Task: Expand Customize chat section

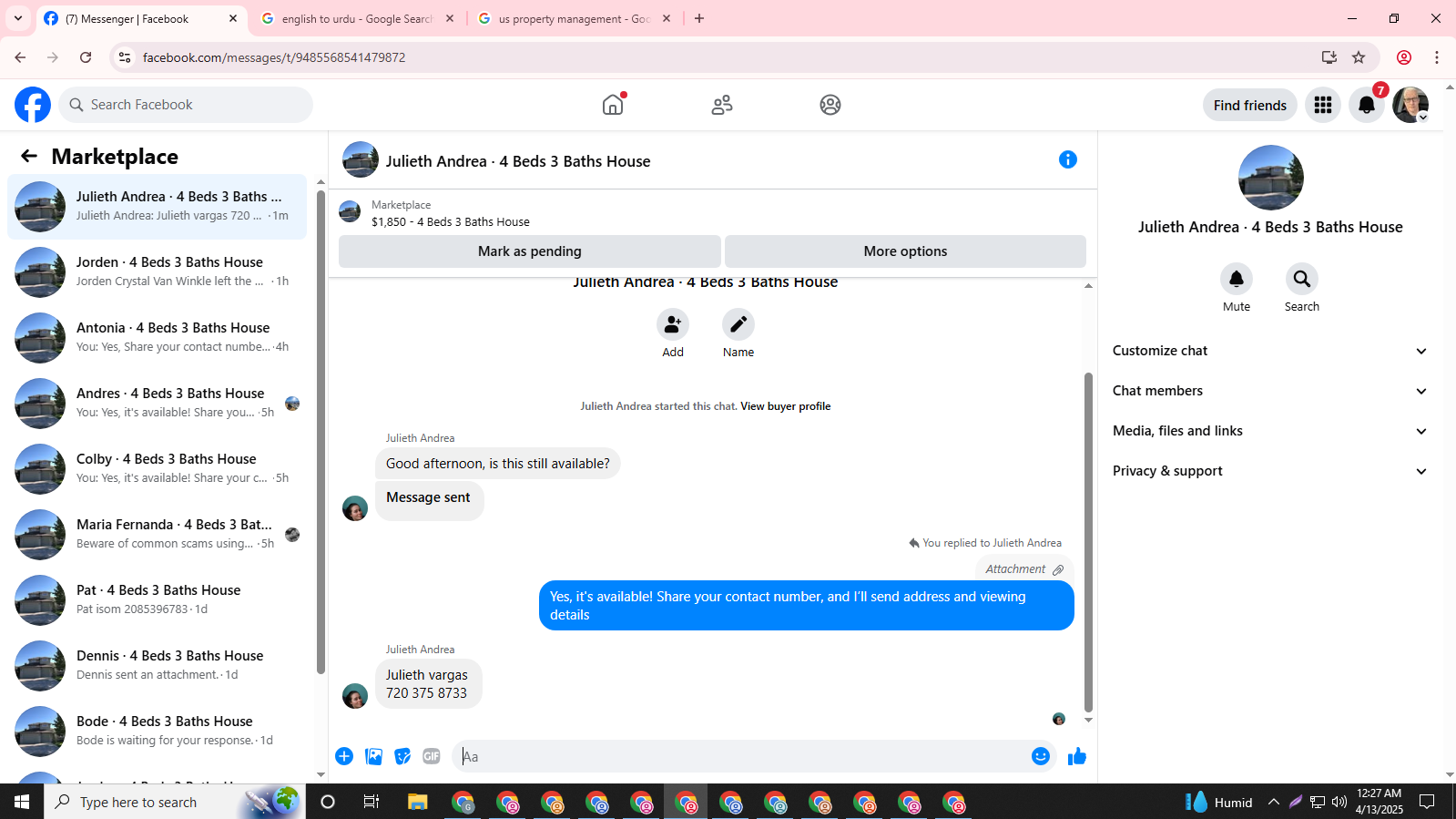Action: 1269,351
